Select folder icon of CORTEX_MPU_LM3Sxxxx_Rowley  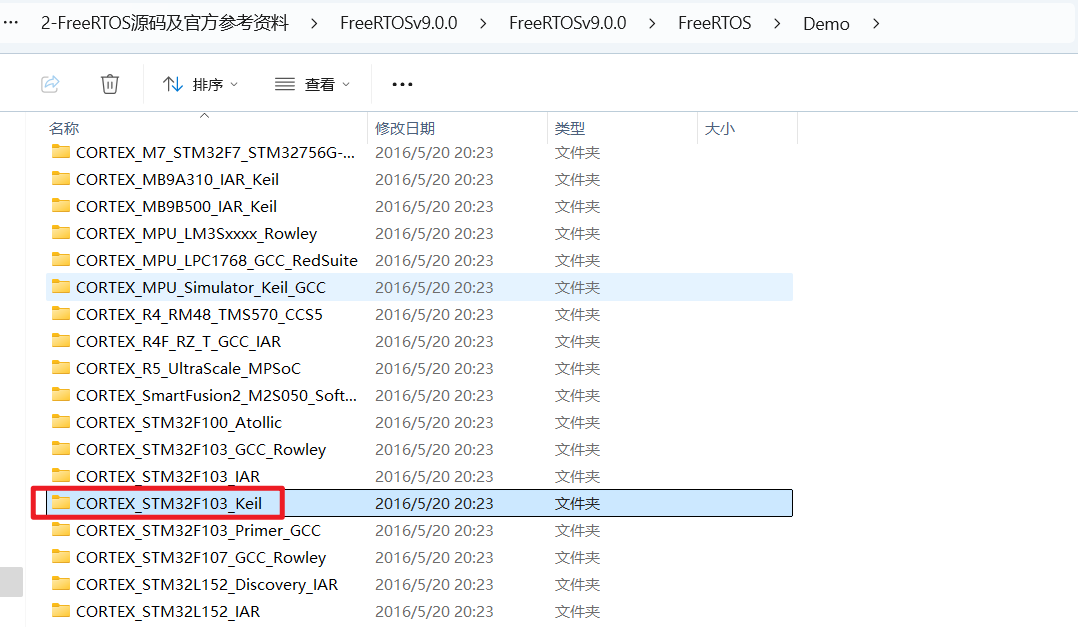pos(60,233)
